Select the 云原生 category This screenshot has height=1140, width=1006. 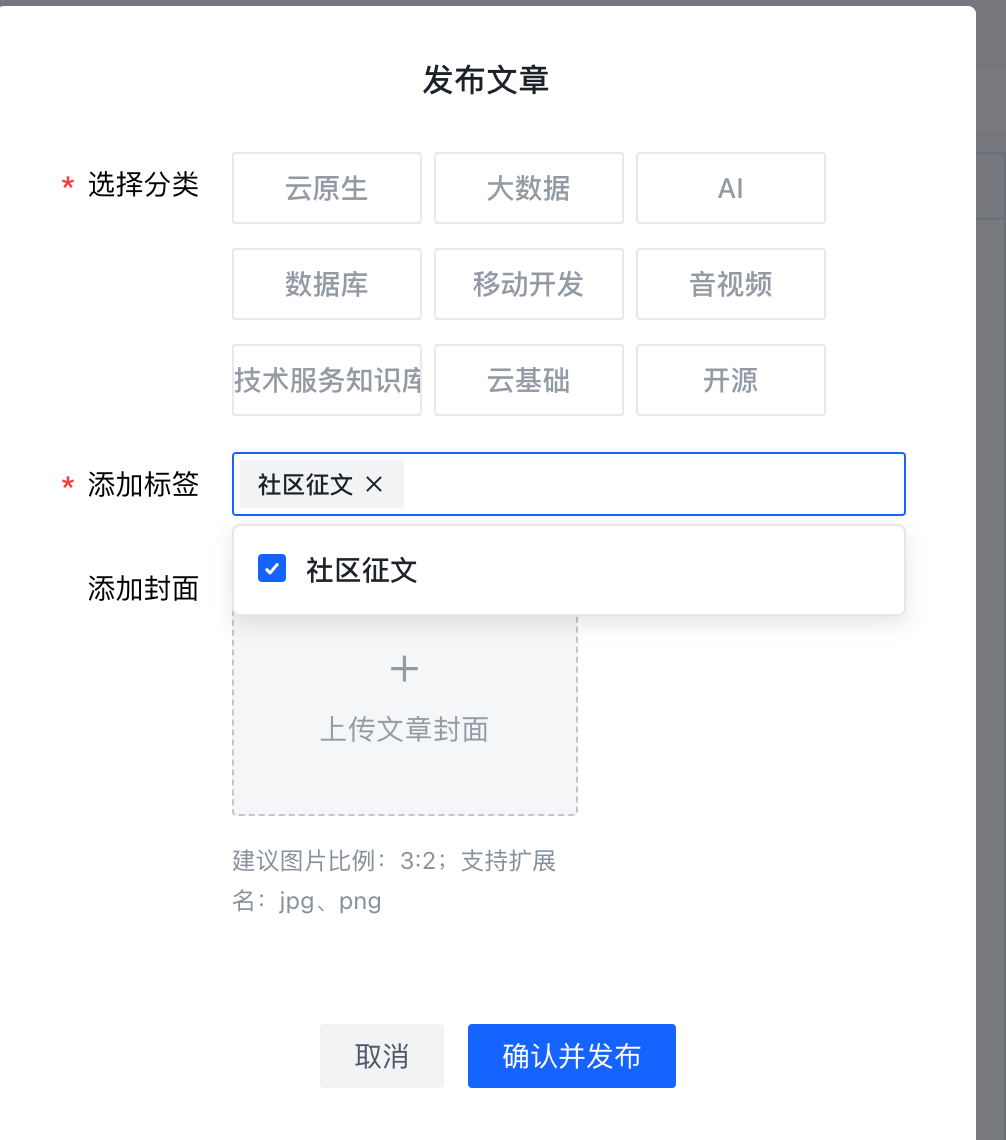(327, 188)
